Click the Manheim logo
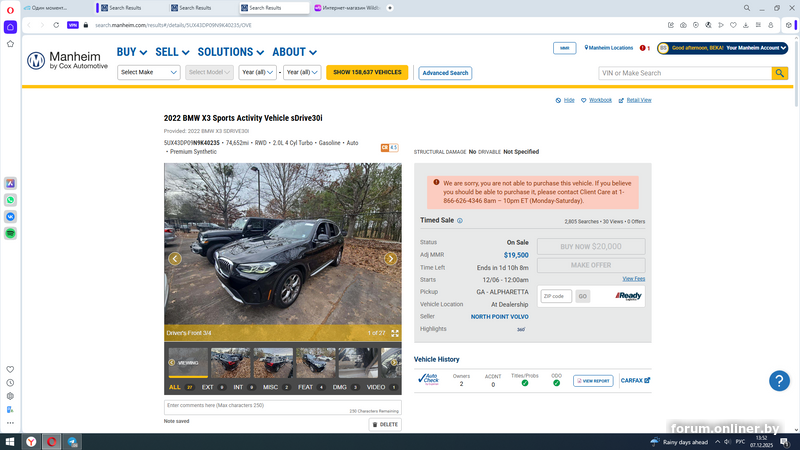Viewport: 800px width, 450px height. (67, 60)
